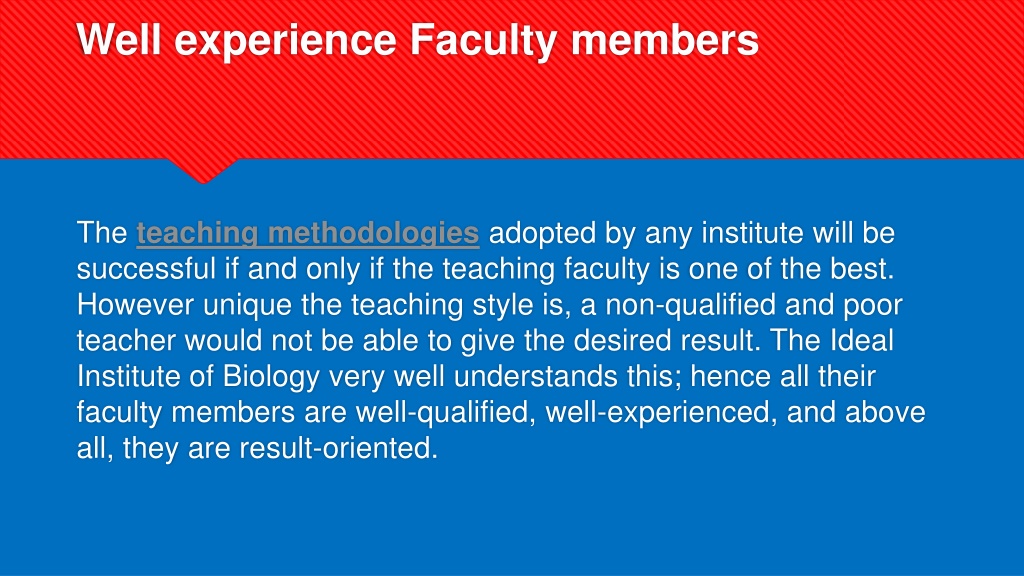Click the word members in the heading
This screenshot has height=576, width=1024.
coord(665,40)
